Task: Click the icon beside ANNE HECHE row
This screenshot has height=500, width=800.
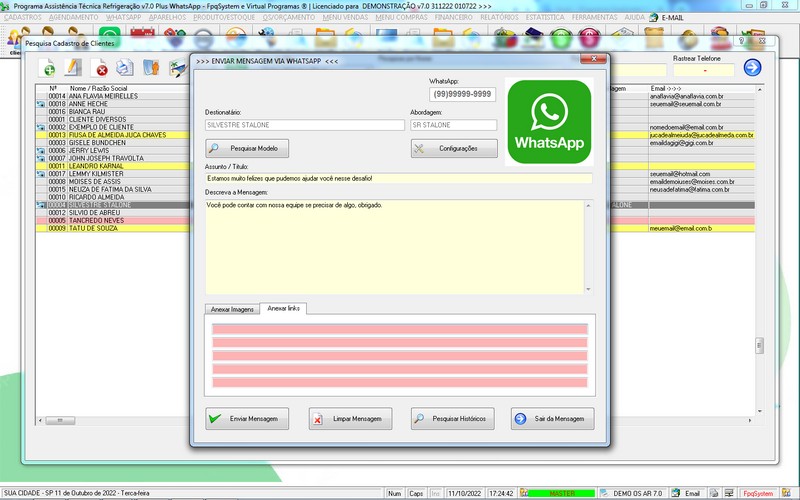Action: pos(41,104)
